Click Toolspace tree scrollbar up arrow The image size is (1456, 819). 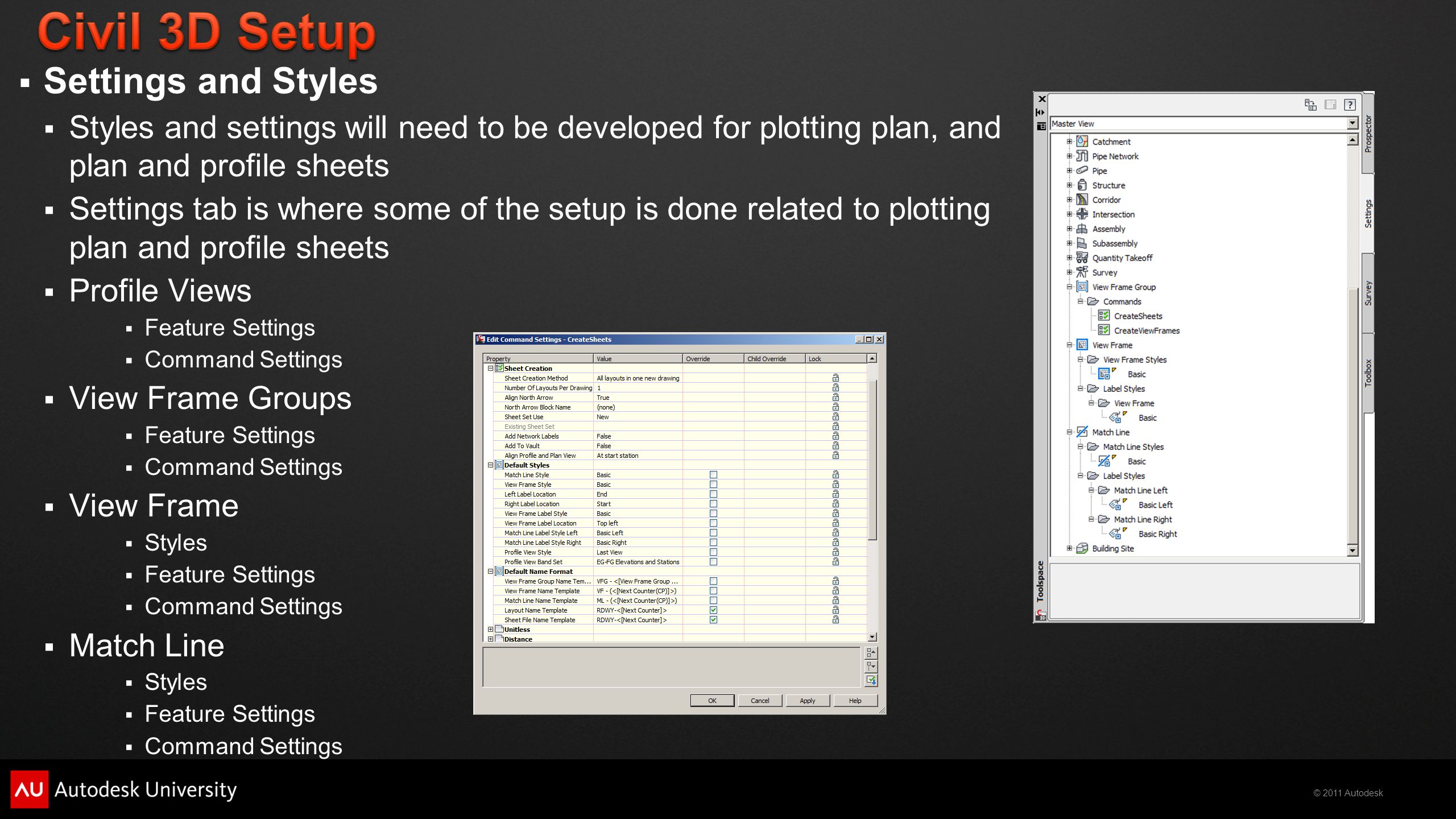(x=1352, y=139)
